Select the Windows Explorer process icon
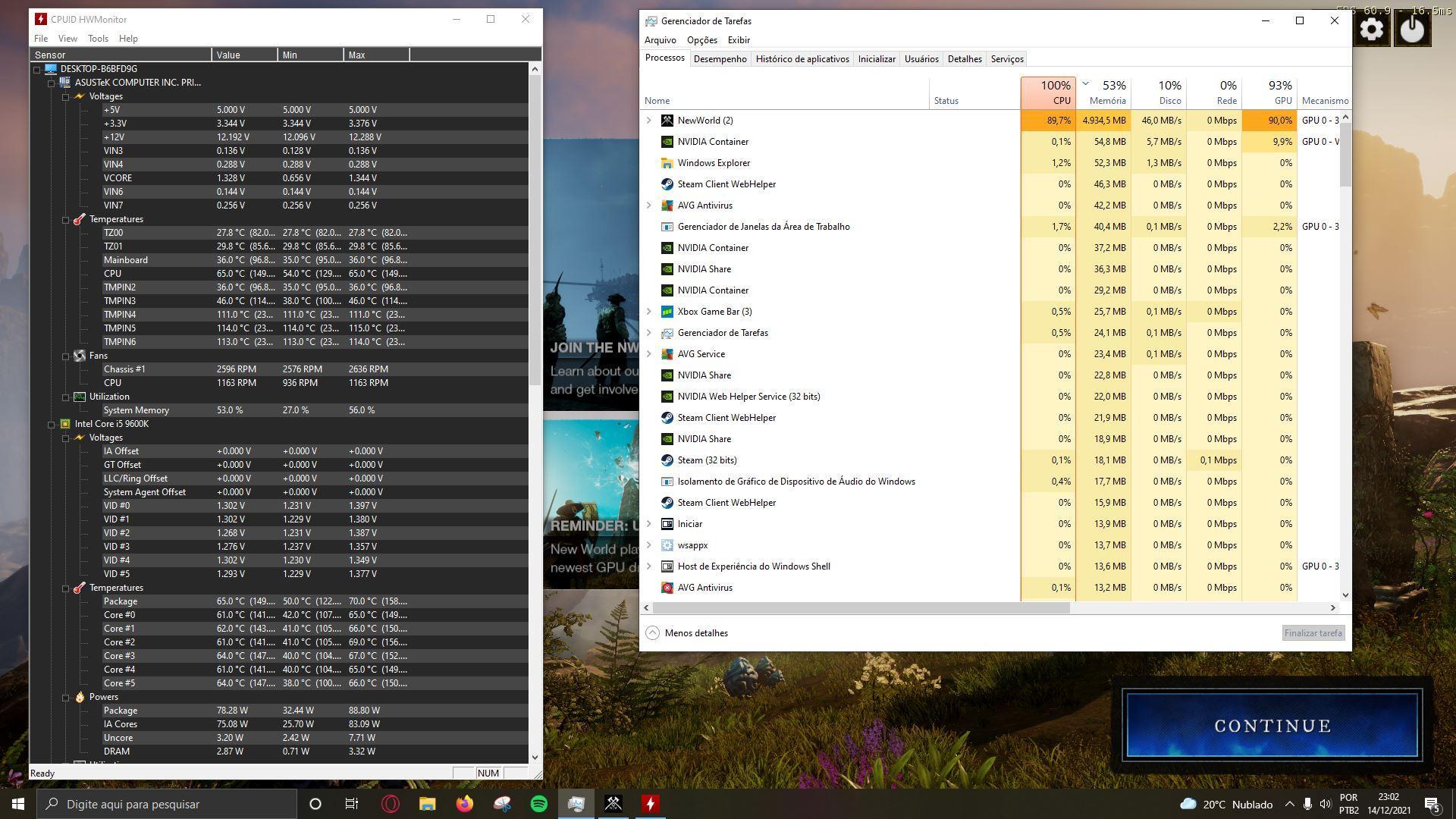This screenshot has width=1456, height=819. (667, 163)
